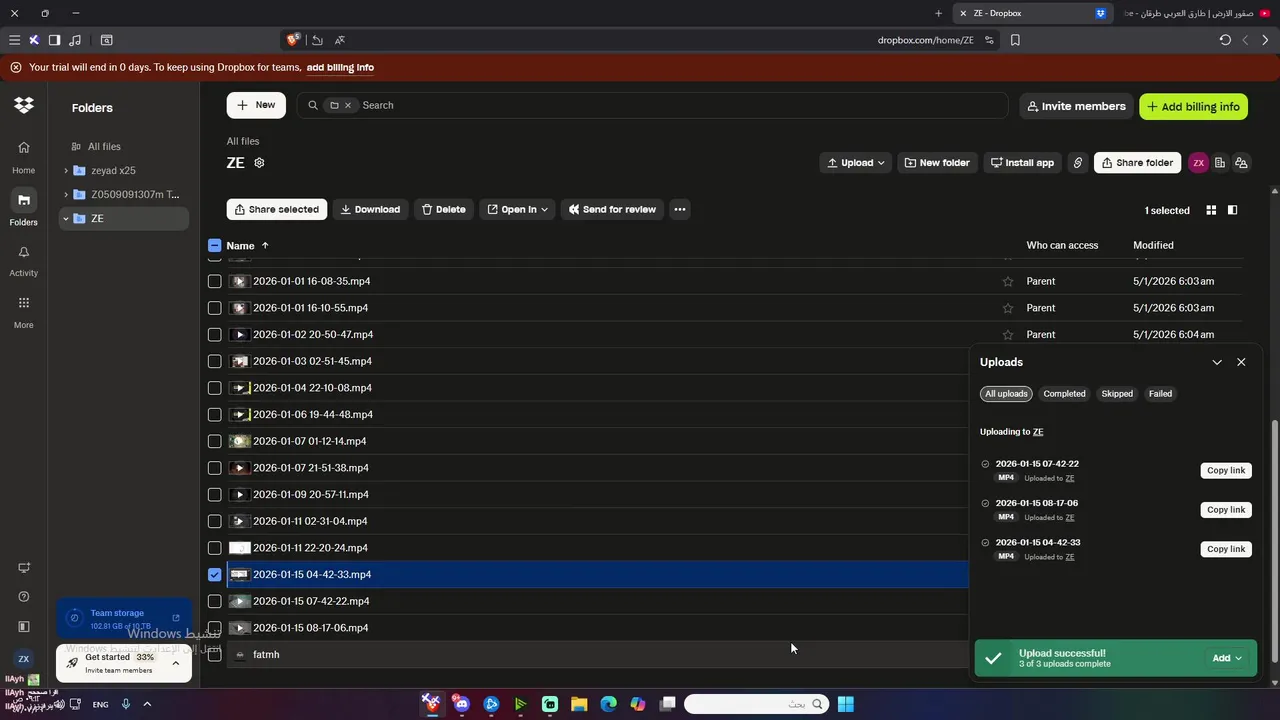Open the Open in dropdown
The width and height of the screenshot is (1280, 720).
pyautogui.click(x=518, y=210)
